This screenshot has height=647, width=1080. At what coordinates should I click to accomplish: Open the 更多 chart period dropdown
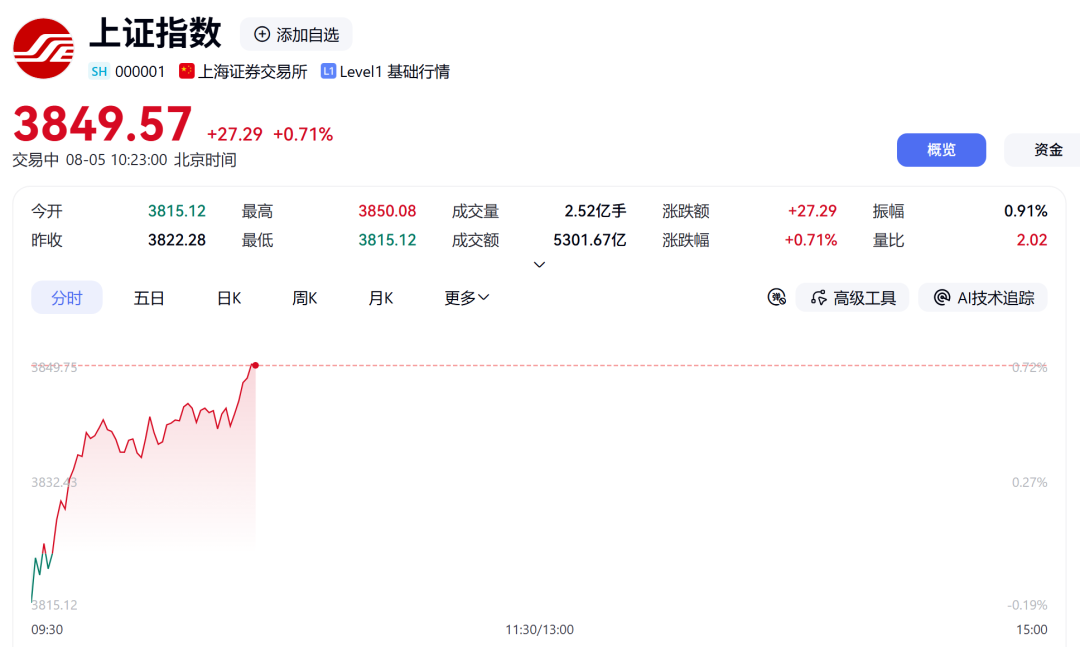(x=467, y=298)
